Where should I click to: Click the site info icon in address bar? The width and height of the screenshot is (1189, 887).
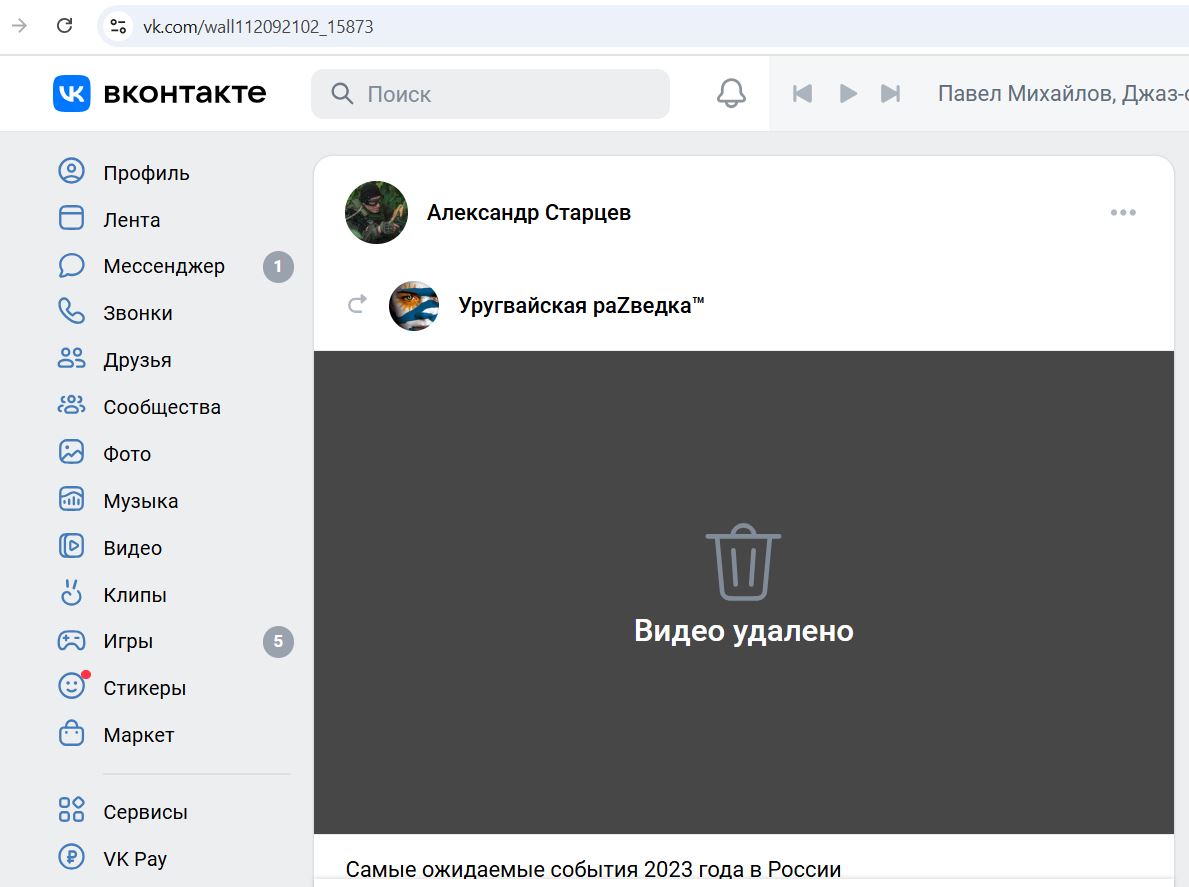pos(118,27)
